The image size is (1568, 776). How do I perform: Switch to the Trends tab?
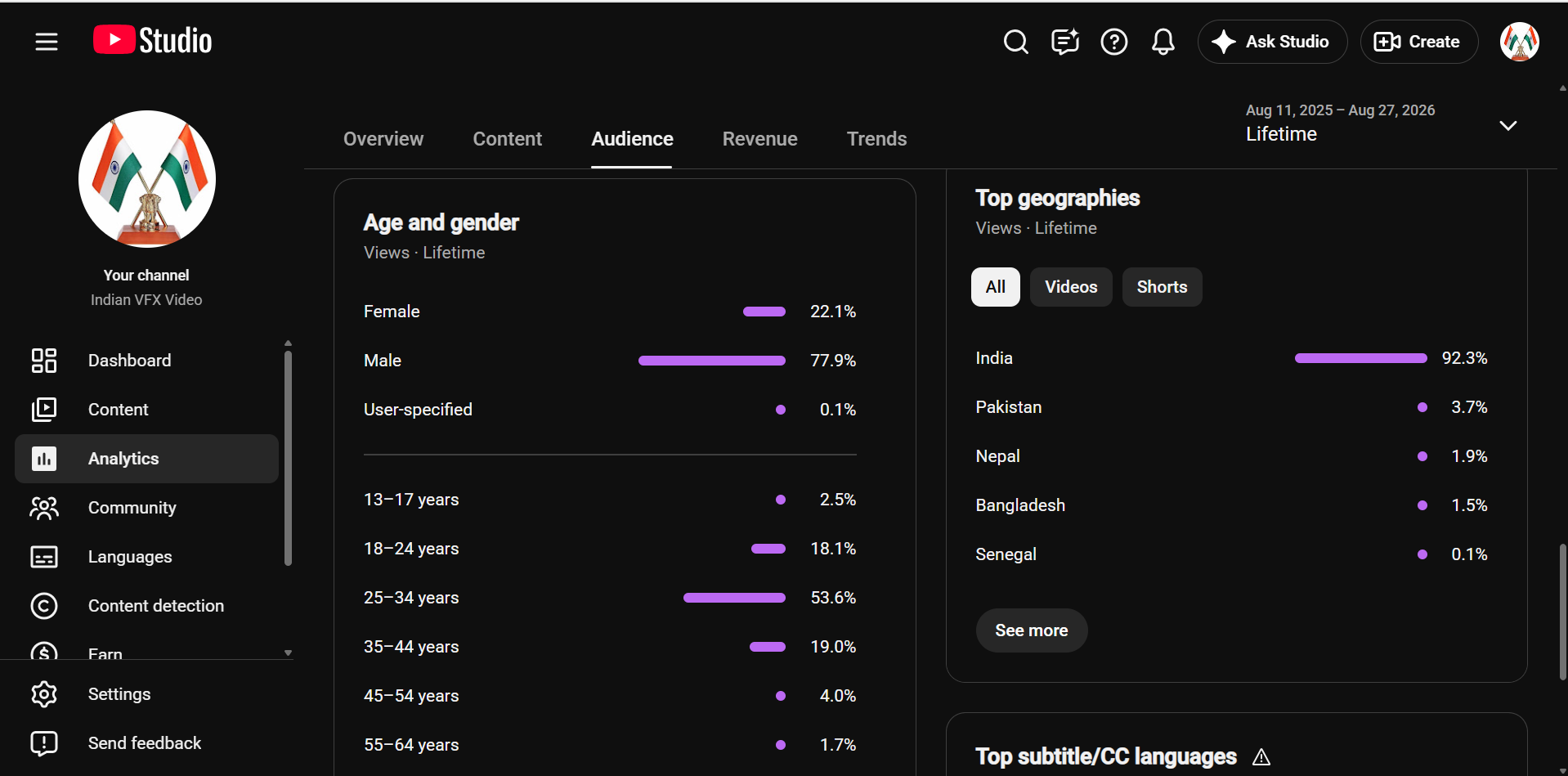(x=877, y=139)
